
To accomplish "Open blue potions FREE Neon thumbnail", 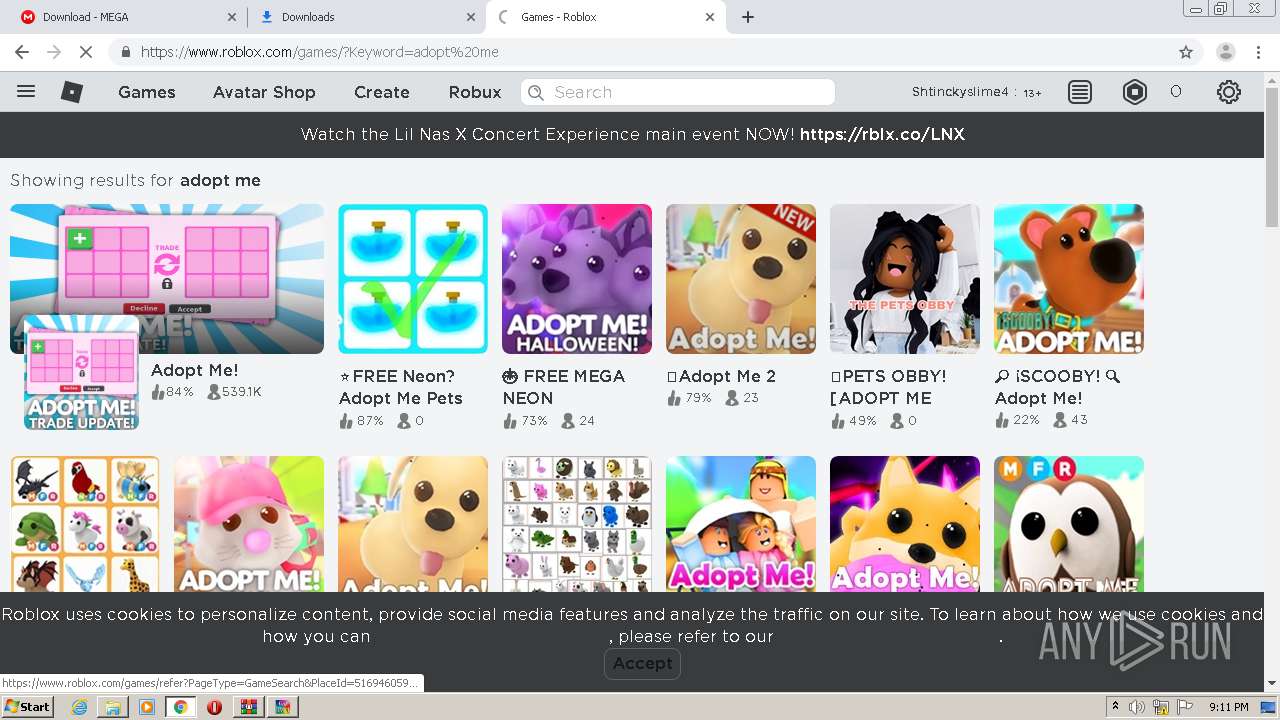I will [413, 279].
